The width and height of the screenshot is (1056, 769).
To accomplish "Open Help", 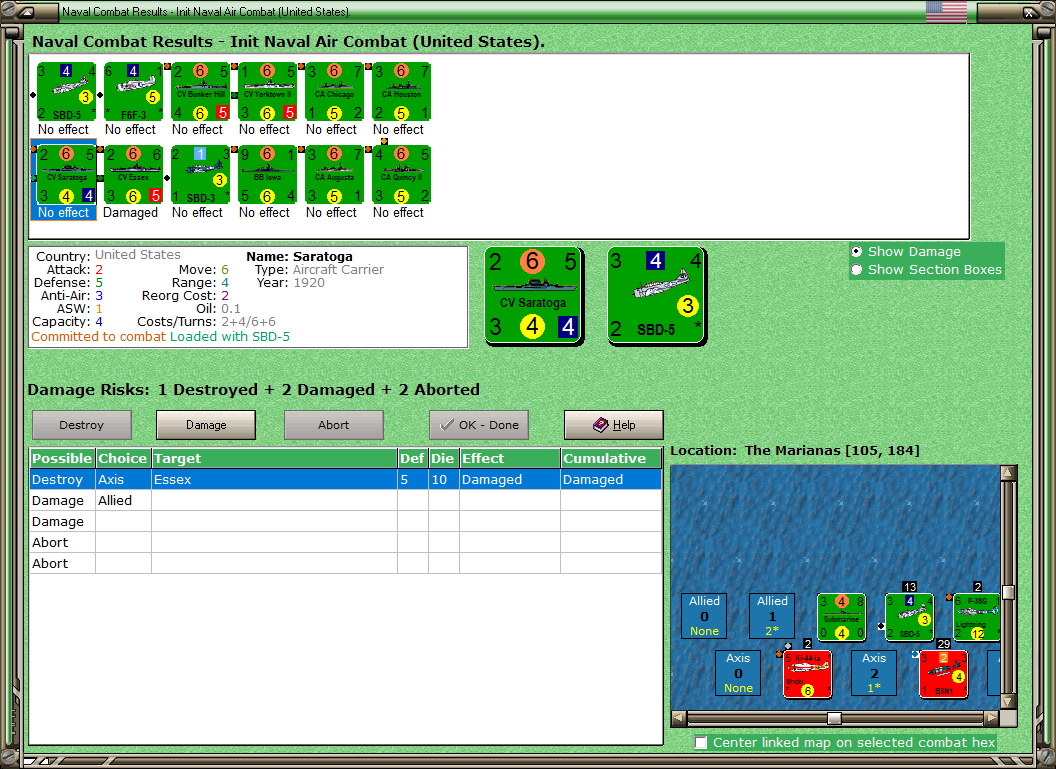I will 614,425.
